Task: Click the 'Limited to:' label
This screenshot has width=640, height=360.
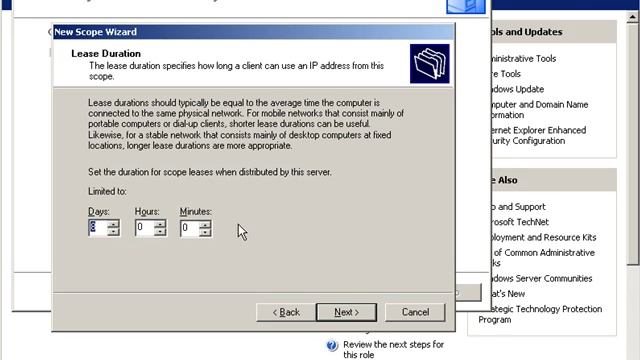Action: [x=107, y=191]
